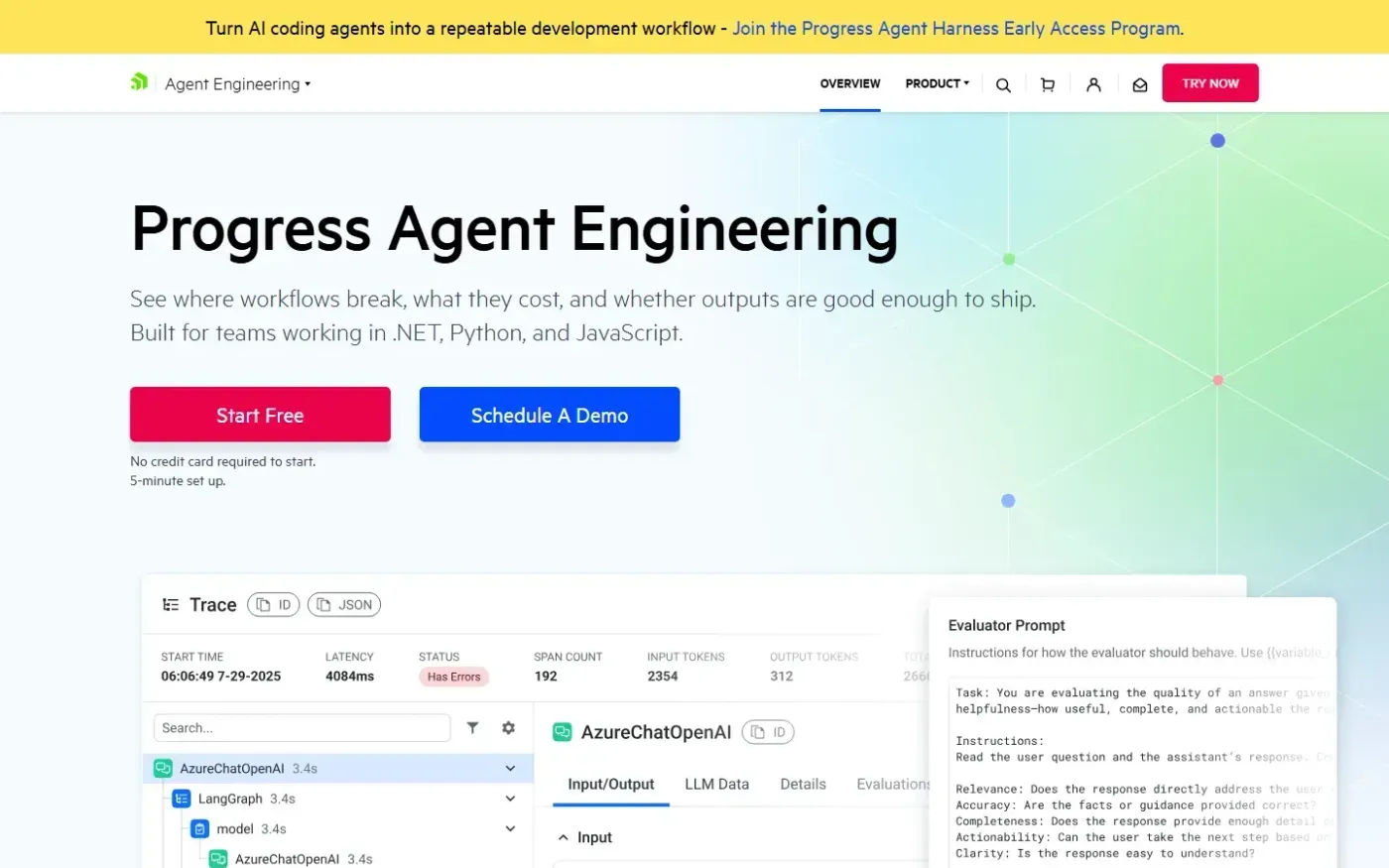This screenshot has height=868, width=1389.
Task: Copy the Trace ID
Action: pos(274,604)
